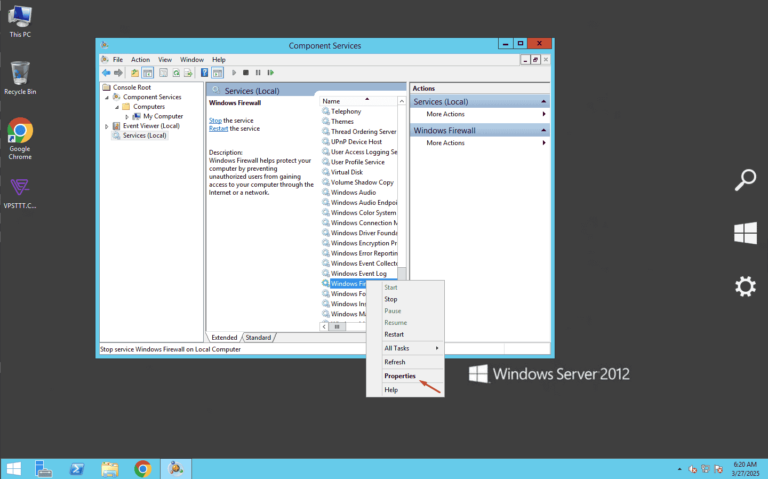Click the Export List toolbar icon
The height and width of the screenshot is (479, 768).
[x=188, y=72]
